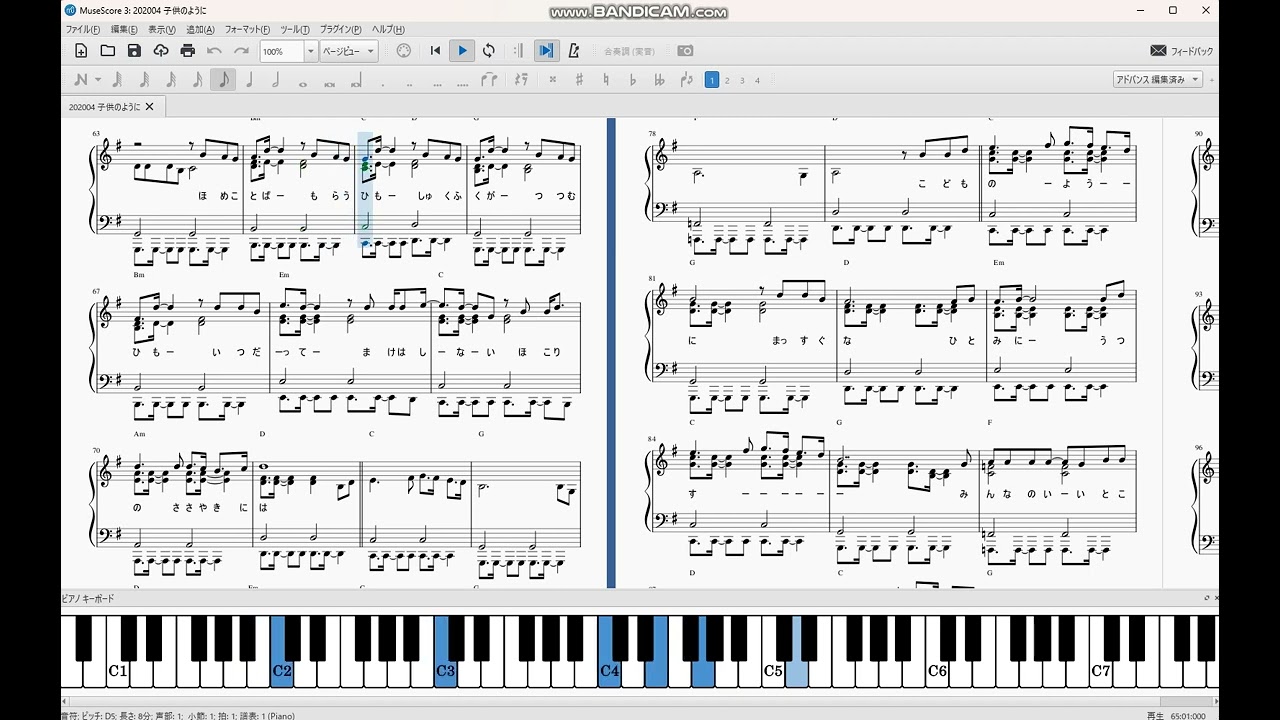Image resolution: width=1280 pixels, height=720 pixels.
Task: Select the 16th note duration
Action: [x=197, y=80]
